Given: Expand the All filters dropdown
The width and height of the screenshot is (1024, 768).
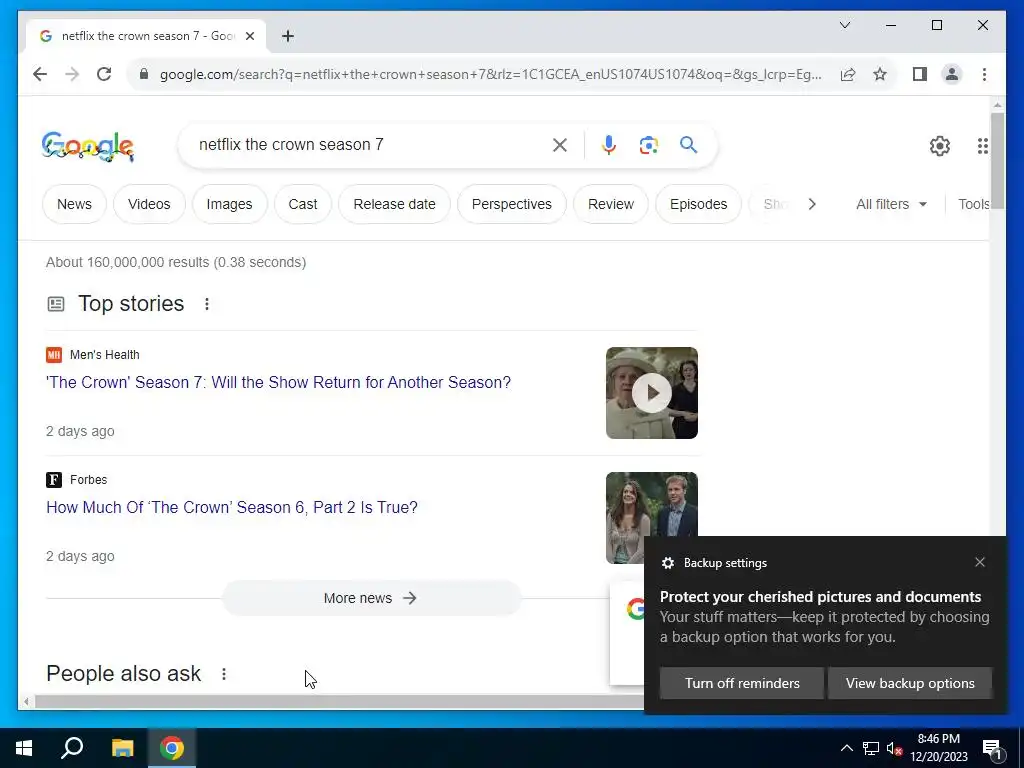Looking at the screenshot, I should (x=891, y=204).
